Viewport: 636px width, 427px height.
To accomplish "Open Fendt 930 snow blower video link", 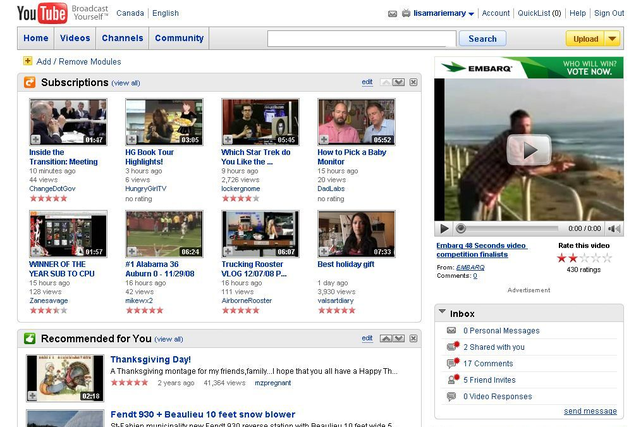I will click(x=203, y=414).
